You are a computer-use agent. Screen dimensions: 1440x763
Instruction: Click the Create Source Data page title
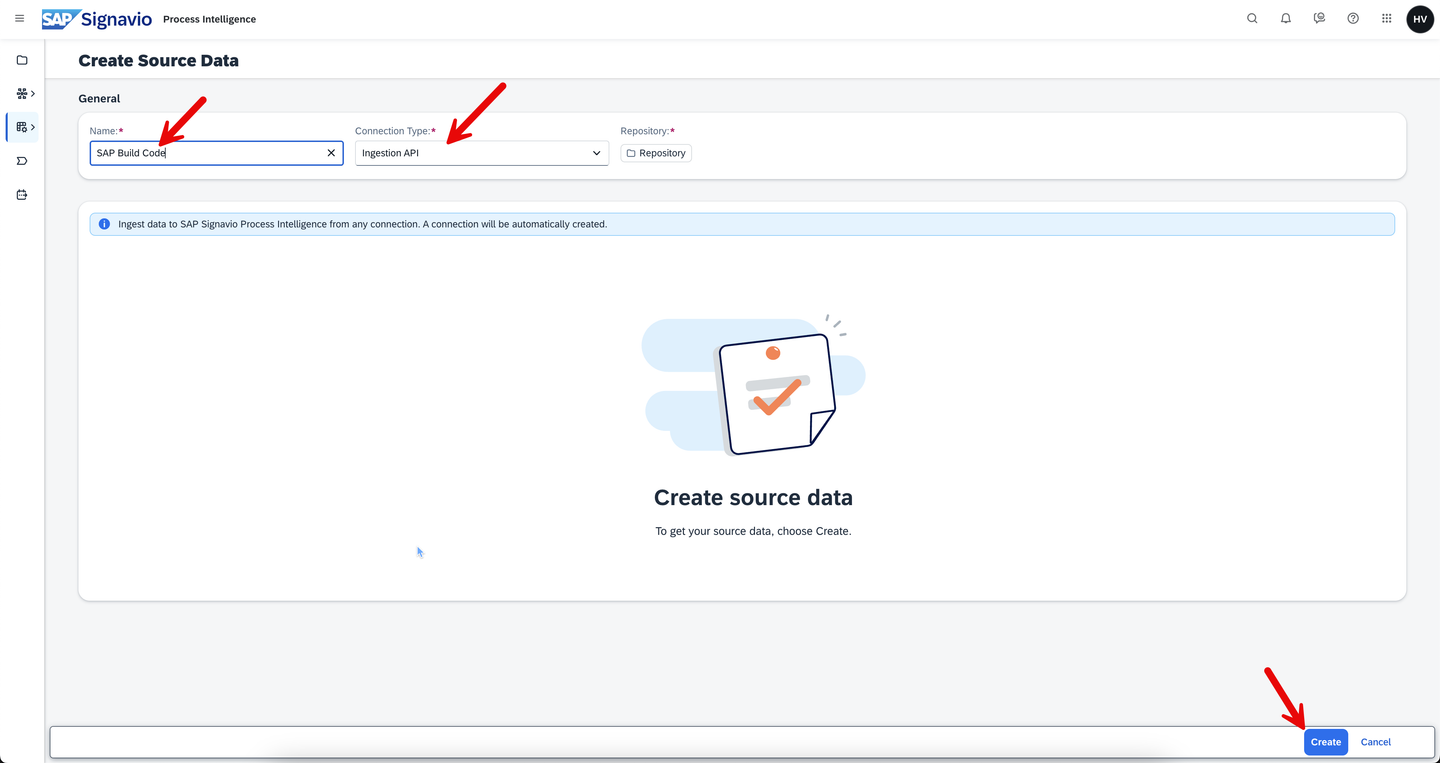(x=158, y=60)
